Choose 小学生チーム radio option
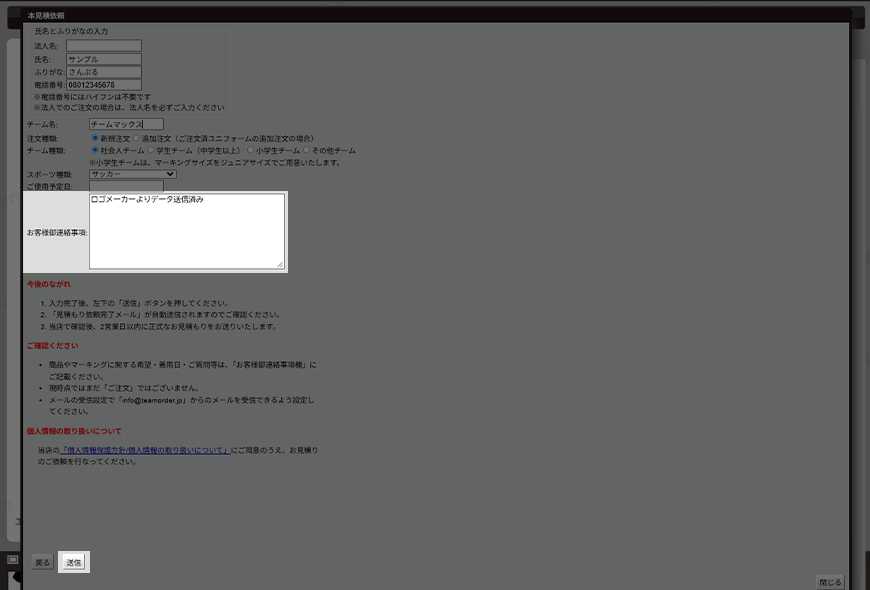Viewport: 870px width, 590px height. tap(251, 150)
